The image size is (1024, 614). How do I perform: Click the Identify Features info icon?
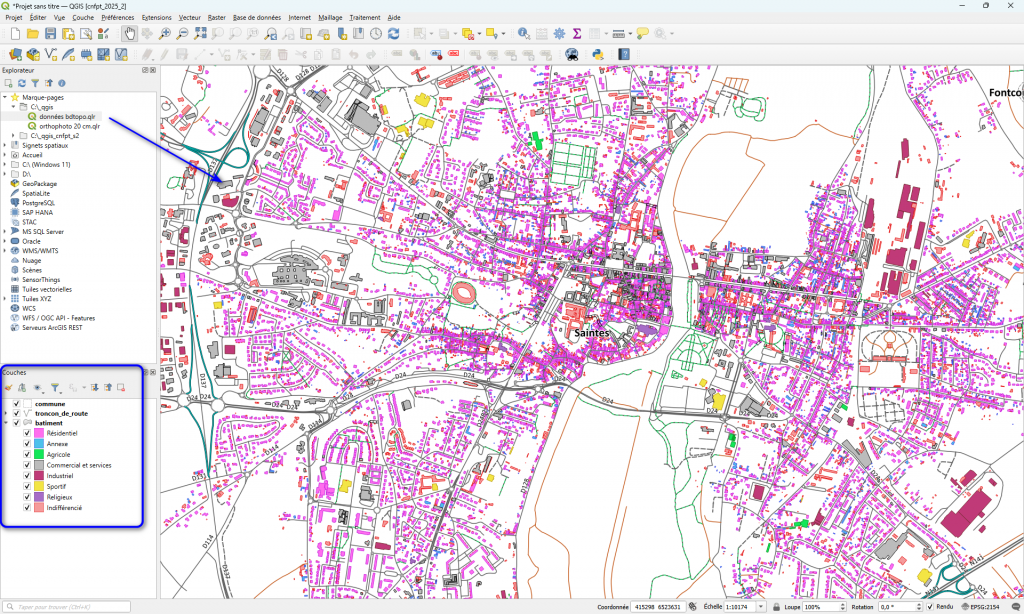click(524, 34)
